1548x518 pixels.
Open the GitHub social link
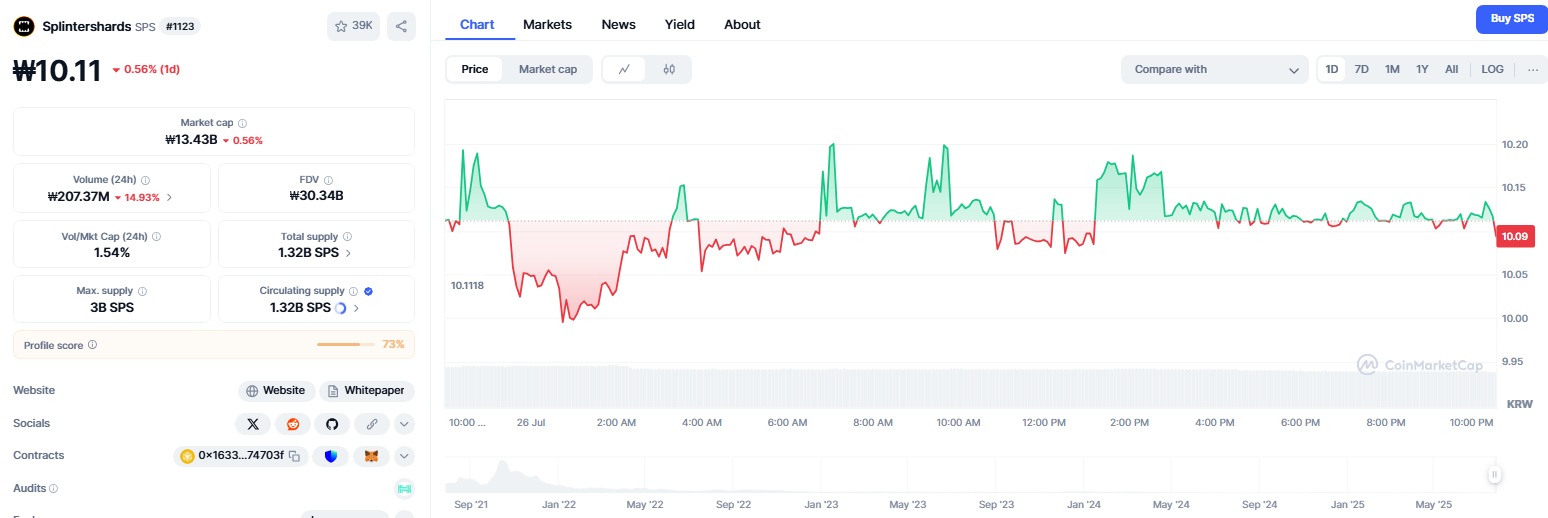332,424
